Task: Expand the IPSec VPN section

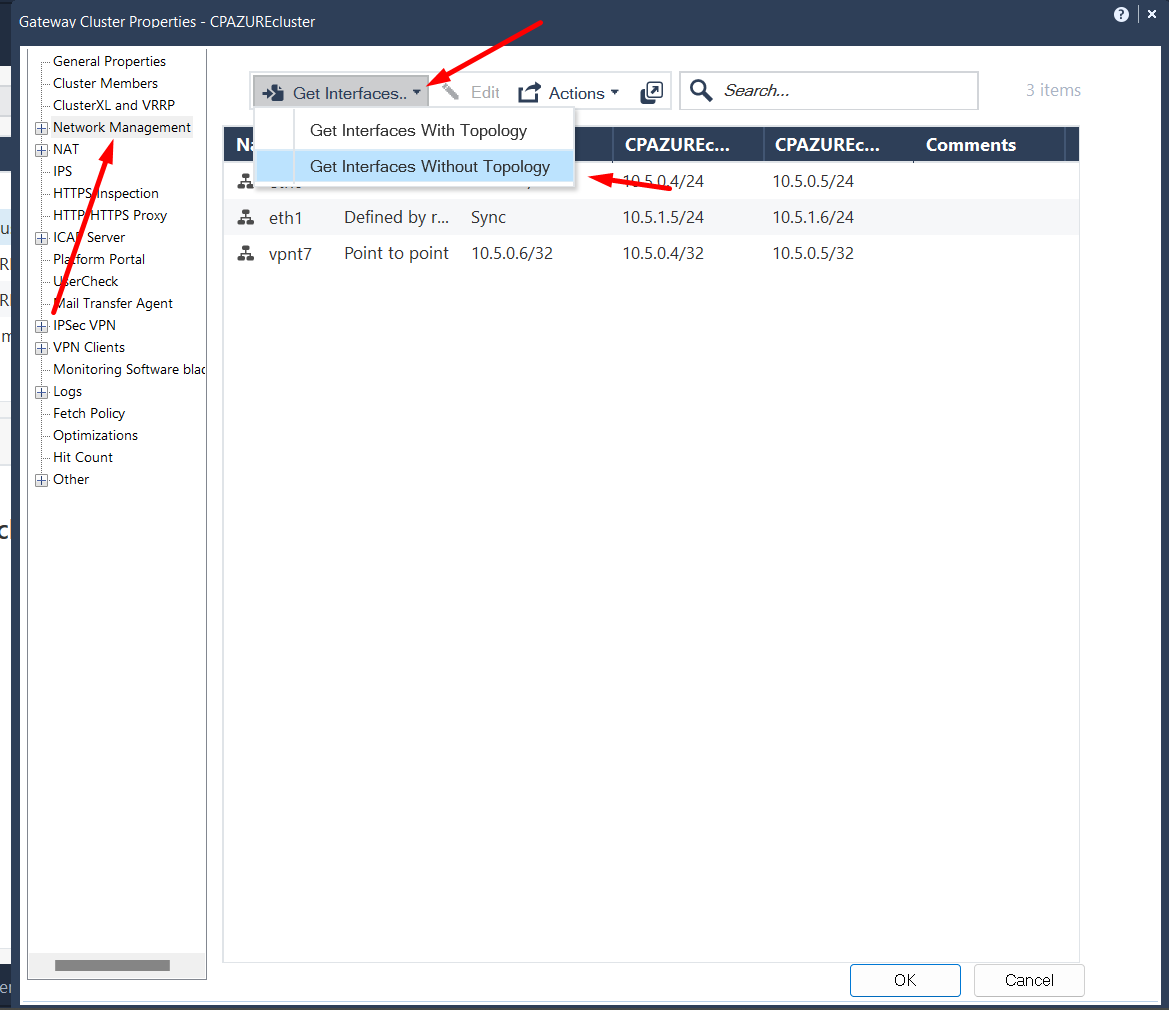Action: pyautogui.click(x=41, y=325)
